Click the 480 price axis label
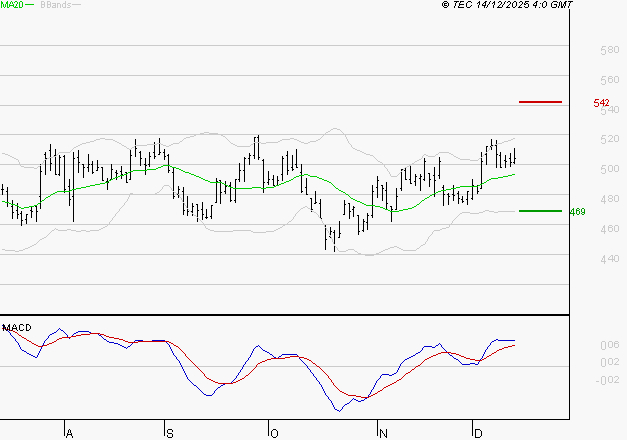The image size is (627, 440). coord(610,199)
